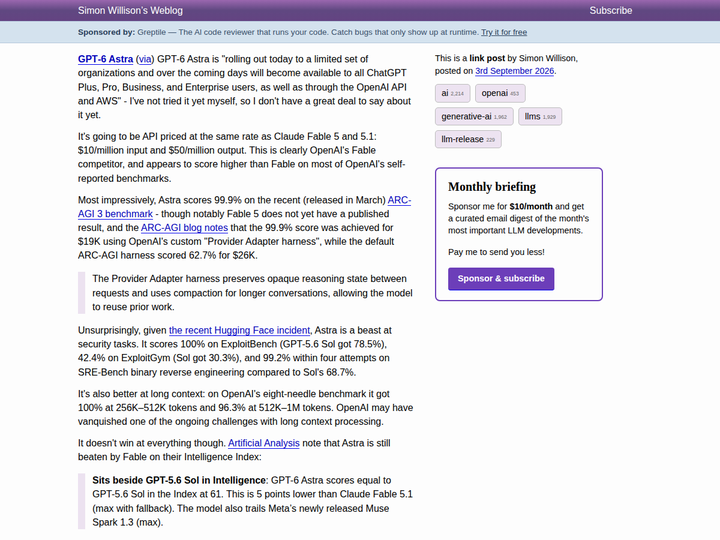Click the 'link post' bold text
The height and width of the screenshot is (540, 720).
(x=487, y=58)
